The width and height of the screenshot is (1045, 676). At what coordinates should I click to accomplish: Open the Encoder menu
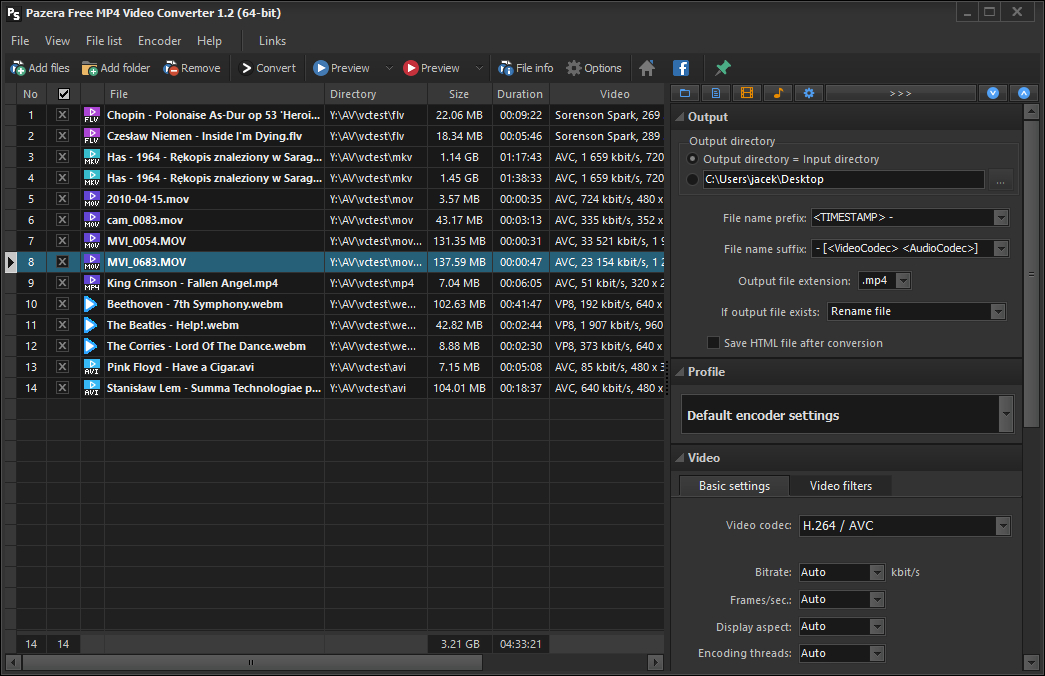click(159, 41)
